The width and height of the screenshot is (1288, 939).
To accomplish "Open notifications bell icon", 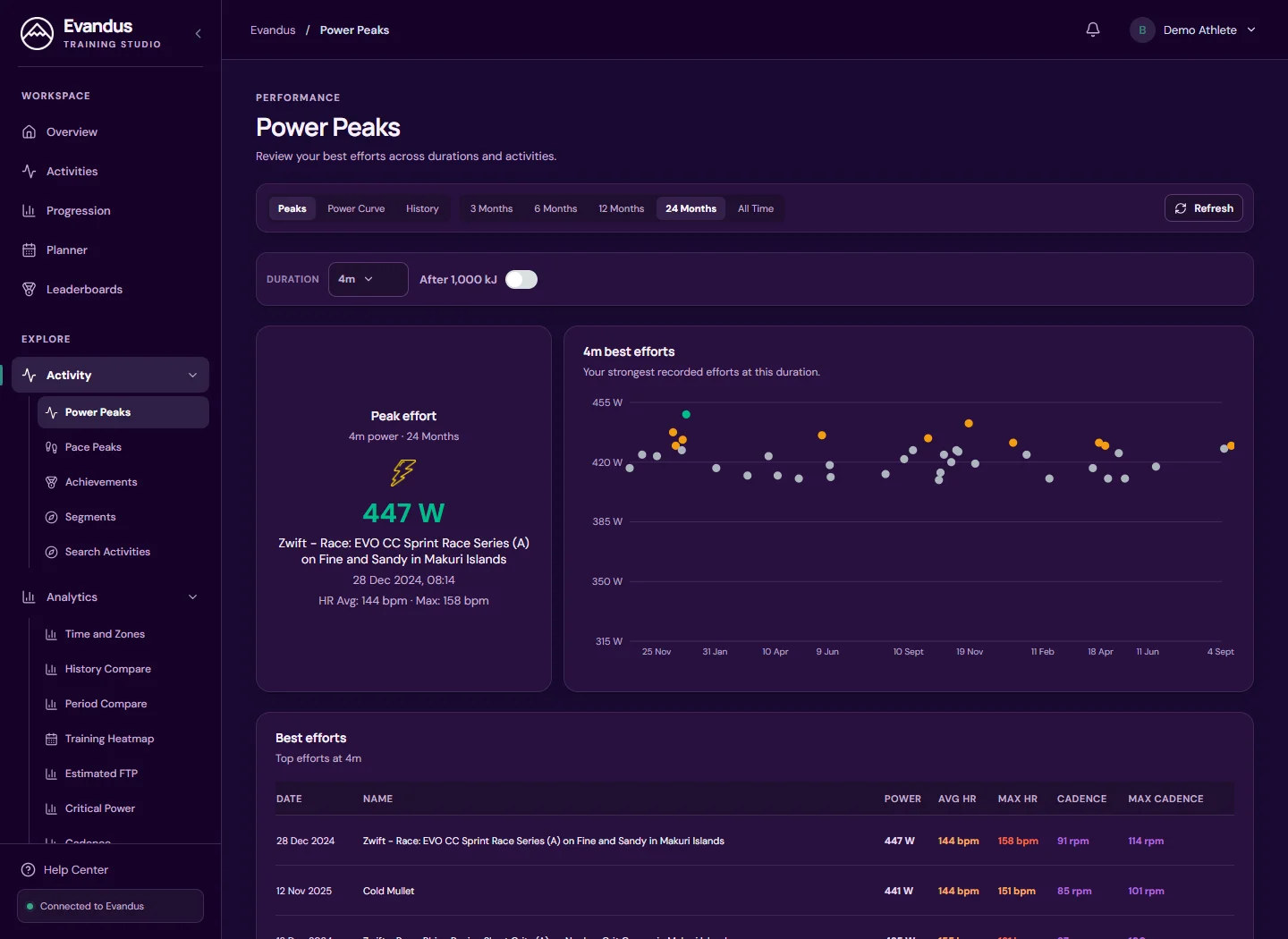I will pyautogui.click(x=1093, y=30).
